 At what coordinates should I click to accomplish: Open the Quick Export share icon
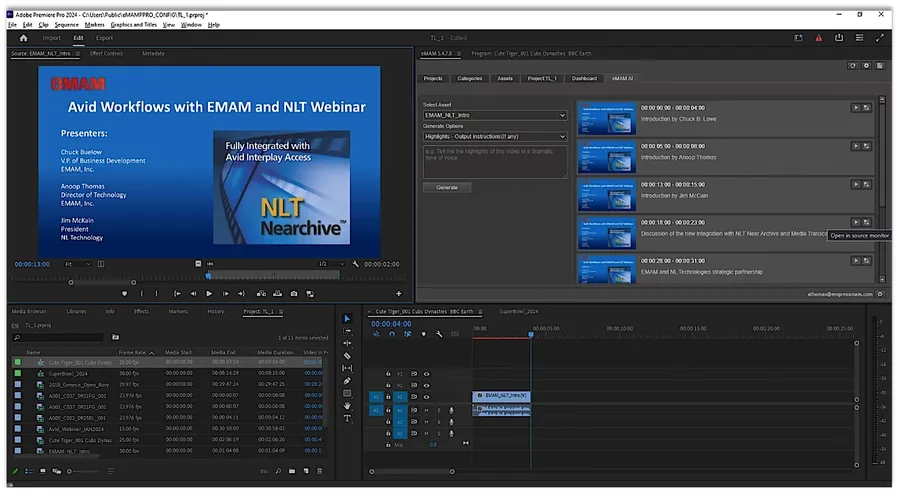(x=839, y=38)
